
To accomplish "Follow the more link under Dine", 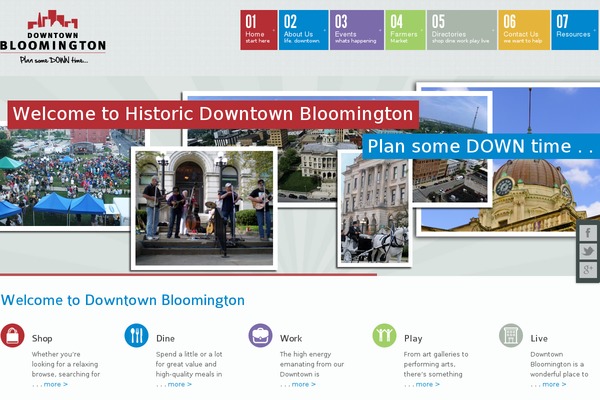I will 179,384.
